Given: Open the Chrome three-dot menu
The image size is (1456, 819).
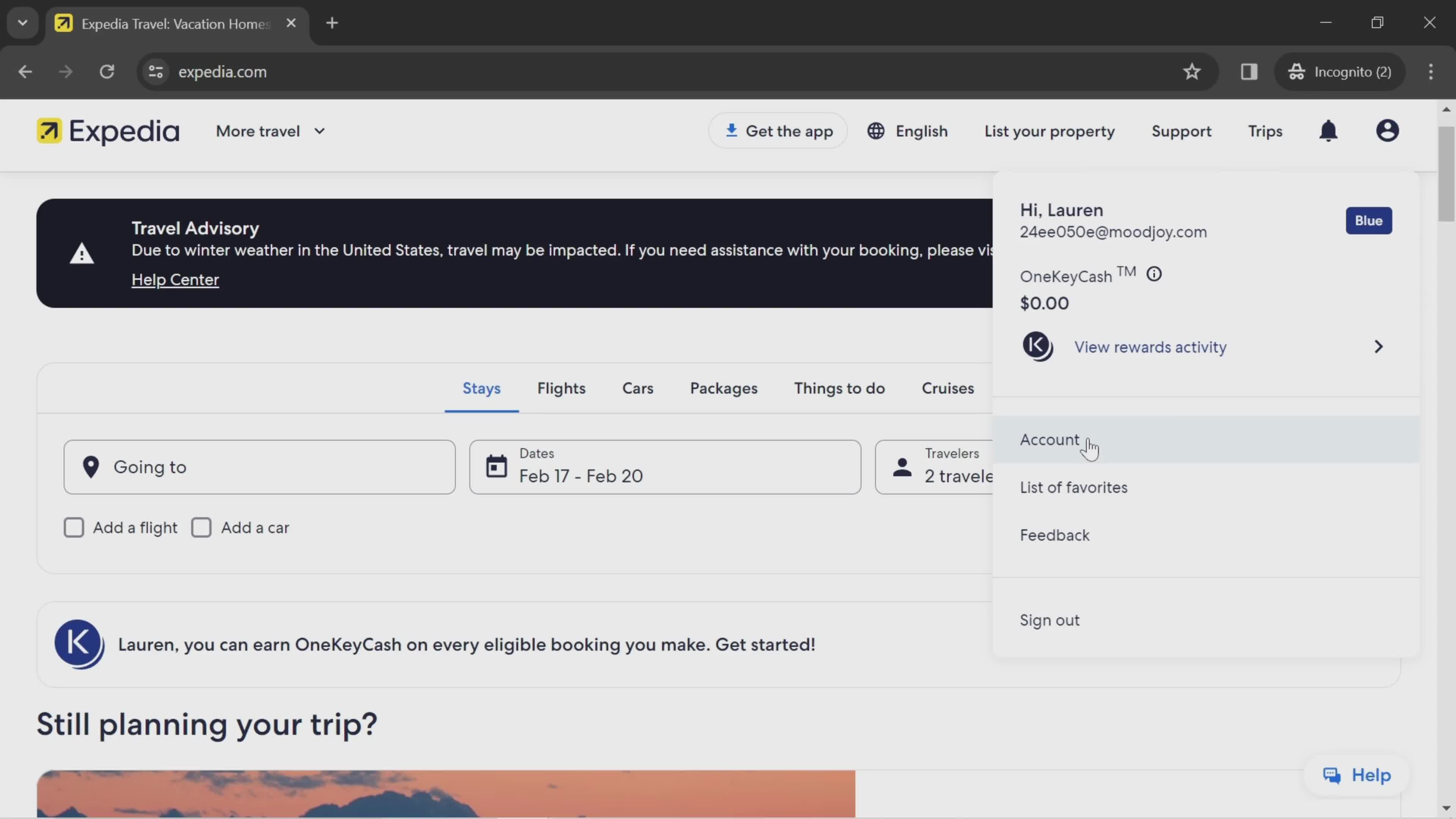Looking at the screenshot, I should click(1431, 72).
